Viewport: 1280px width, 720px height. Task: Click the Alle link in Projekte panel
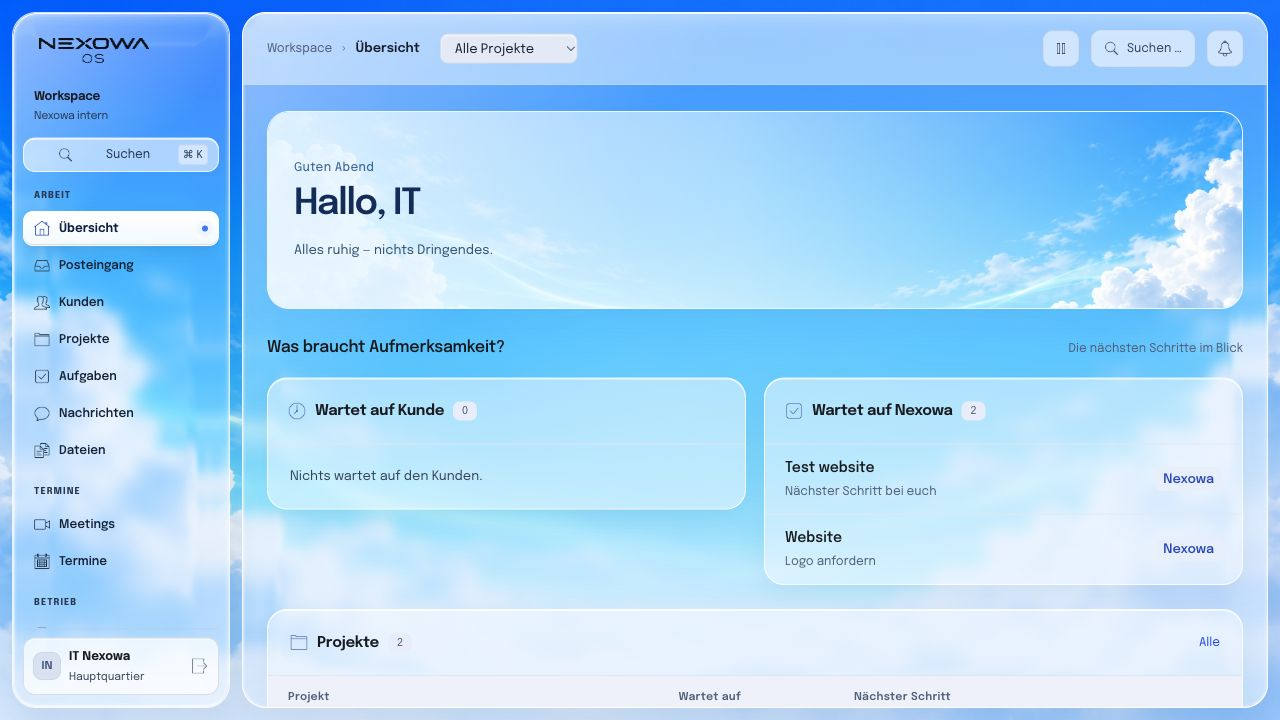point(1209,642)
